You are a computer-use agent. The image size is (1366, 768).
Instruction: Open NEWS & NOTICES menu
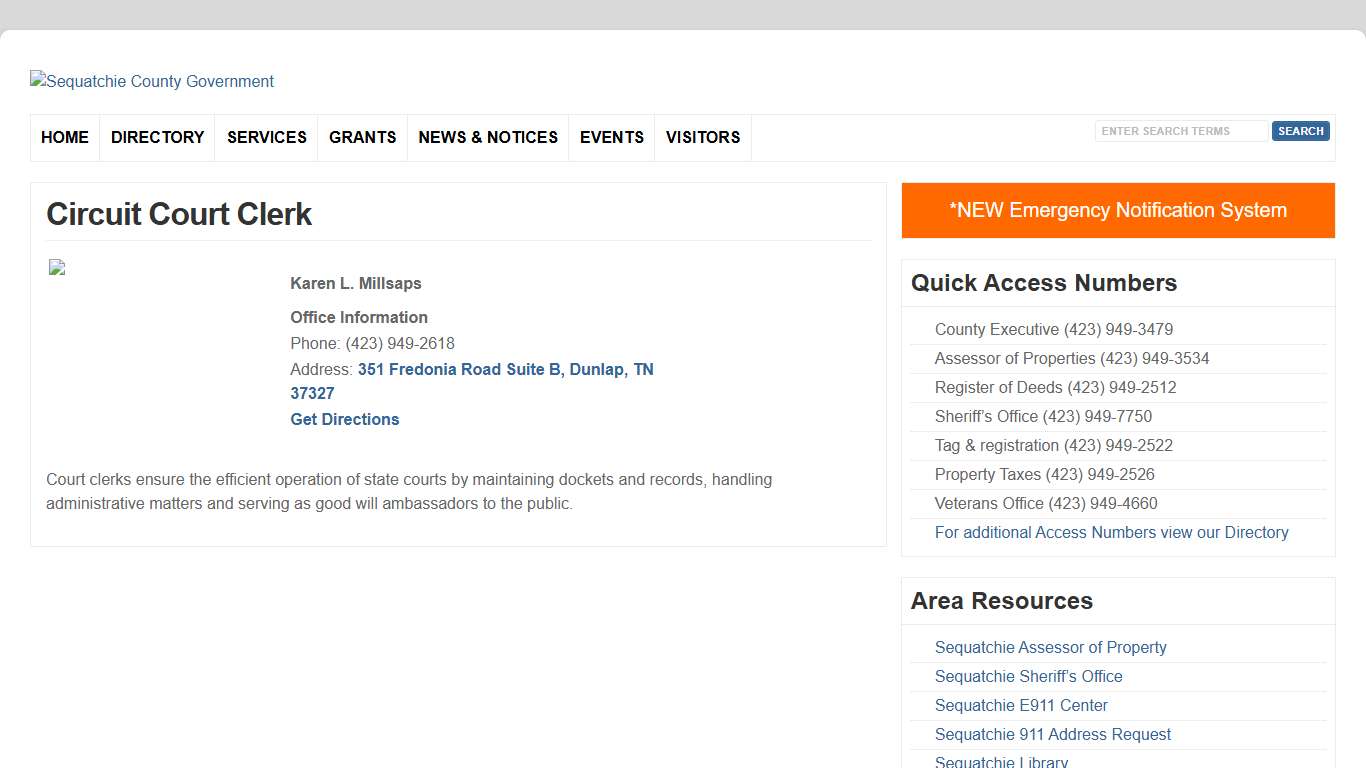point(488,138)
